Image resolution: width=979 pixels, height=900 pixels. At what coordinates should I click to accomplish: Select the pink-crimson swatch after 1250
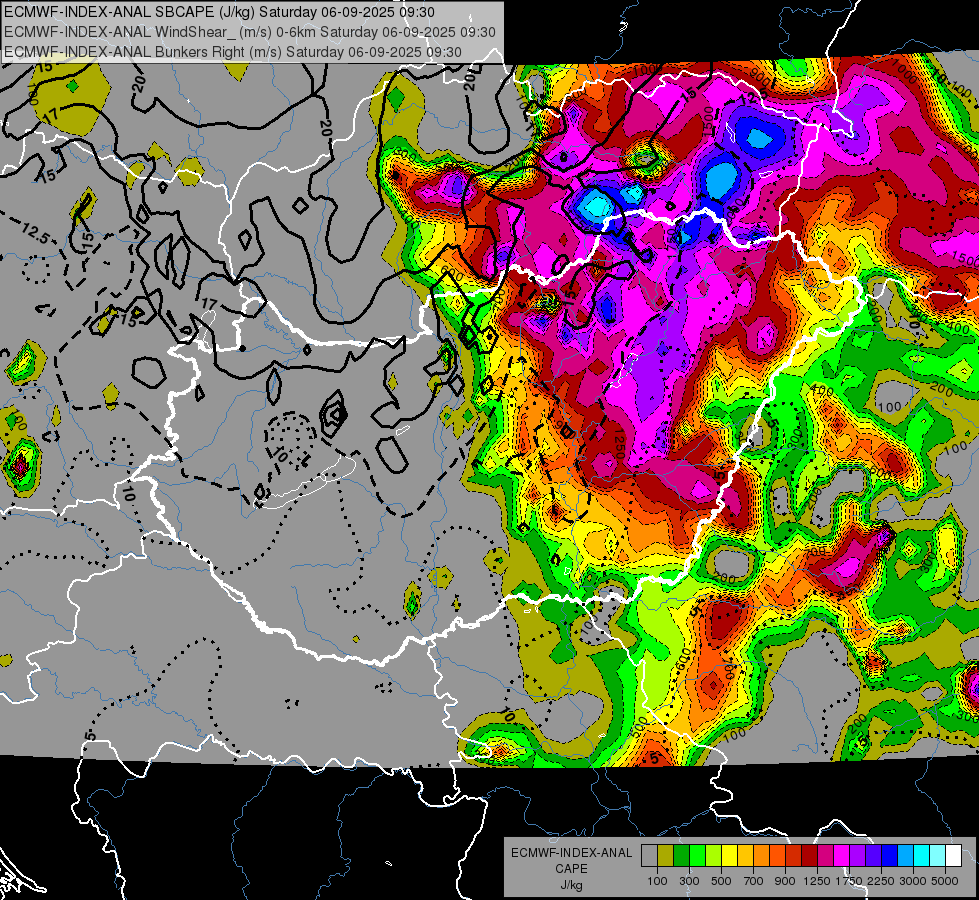tap(826, 856)
